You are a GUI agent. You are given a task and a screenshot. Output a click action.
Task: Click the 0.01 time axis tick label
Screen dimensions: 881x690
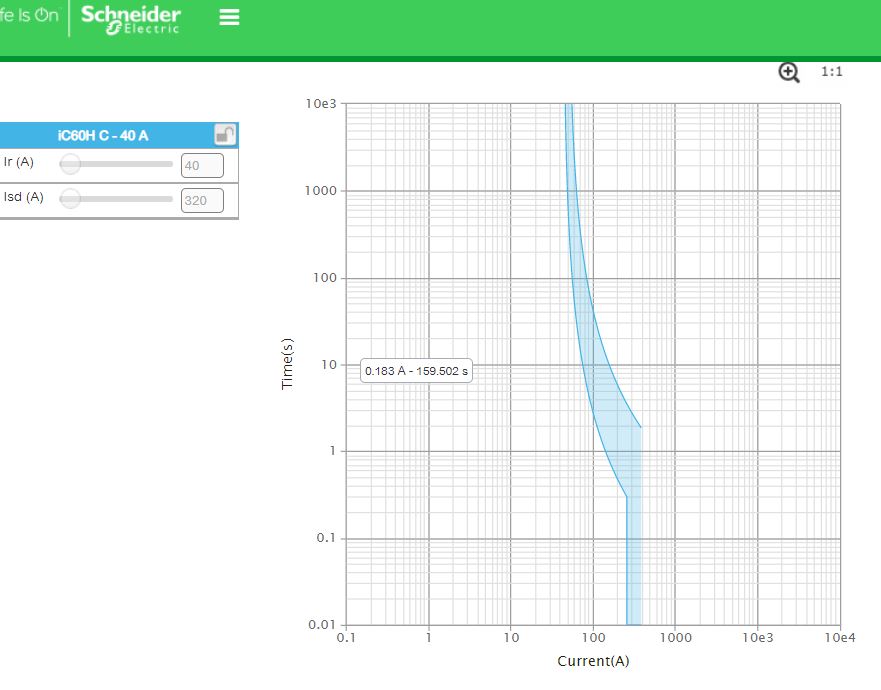point(321,624)
